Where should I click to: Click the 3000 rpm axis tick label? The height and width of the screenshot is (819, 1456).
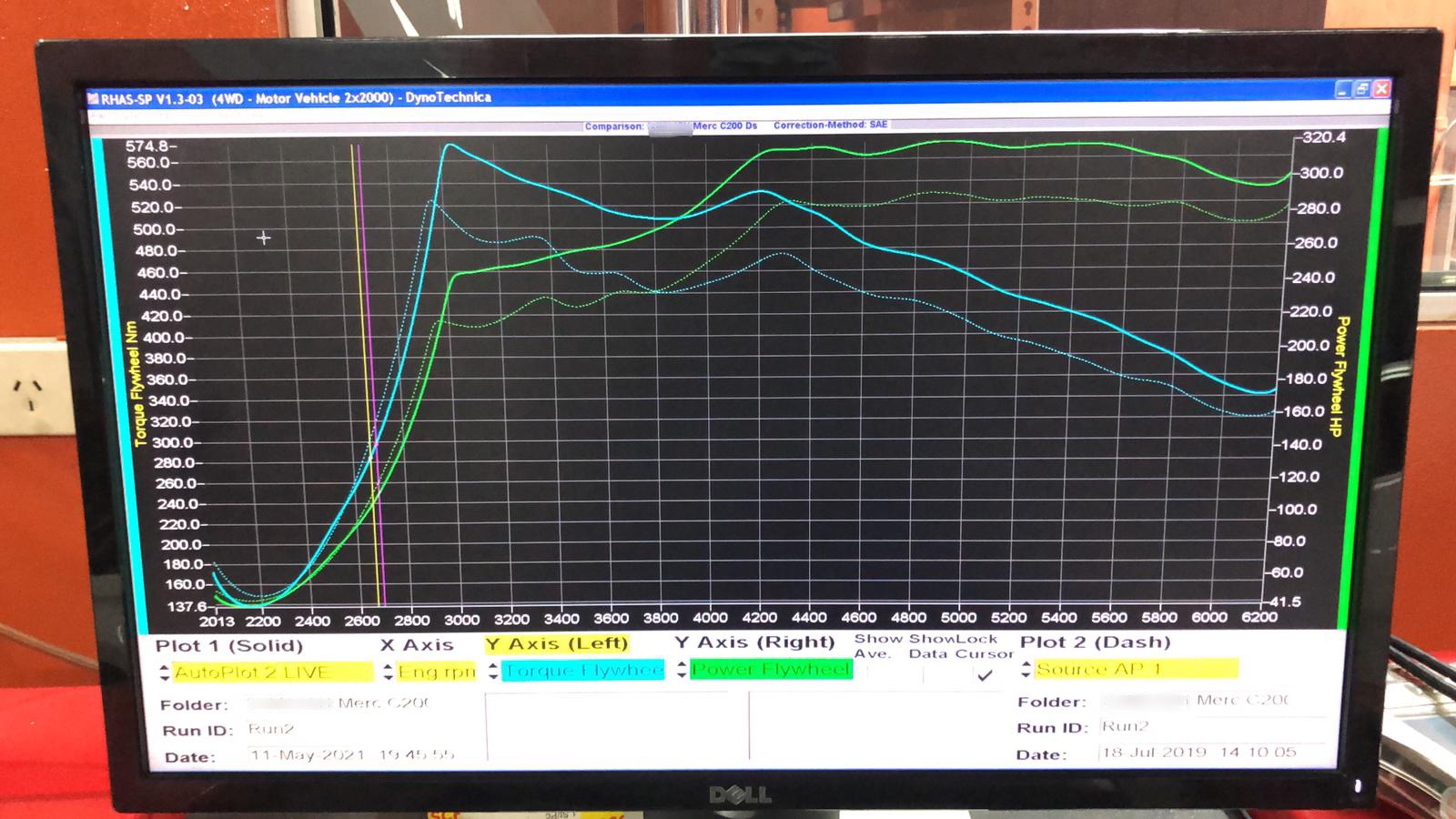pyautogui.click(x=461, y=620)
